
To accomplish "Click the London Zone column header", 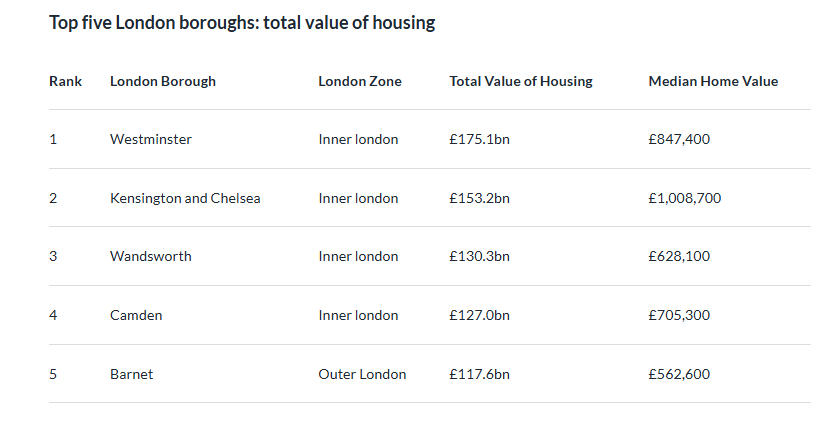I will (x=359, y=81).
